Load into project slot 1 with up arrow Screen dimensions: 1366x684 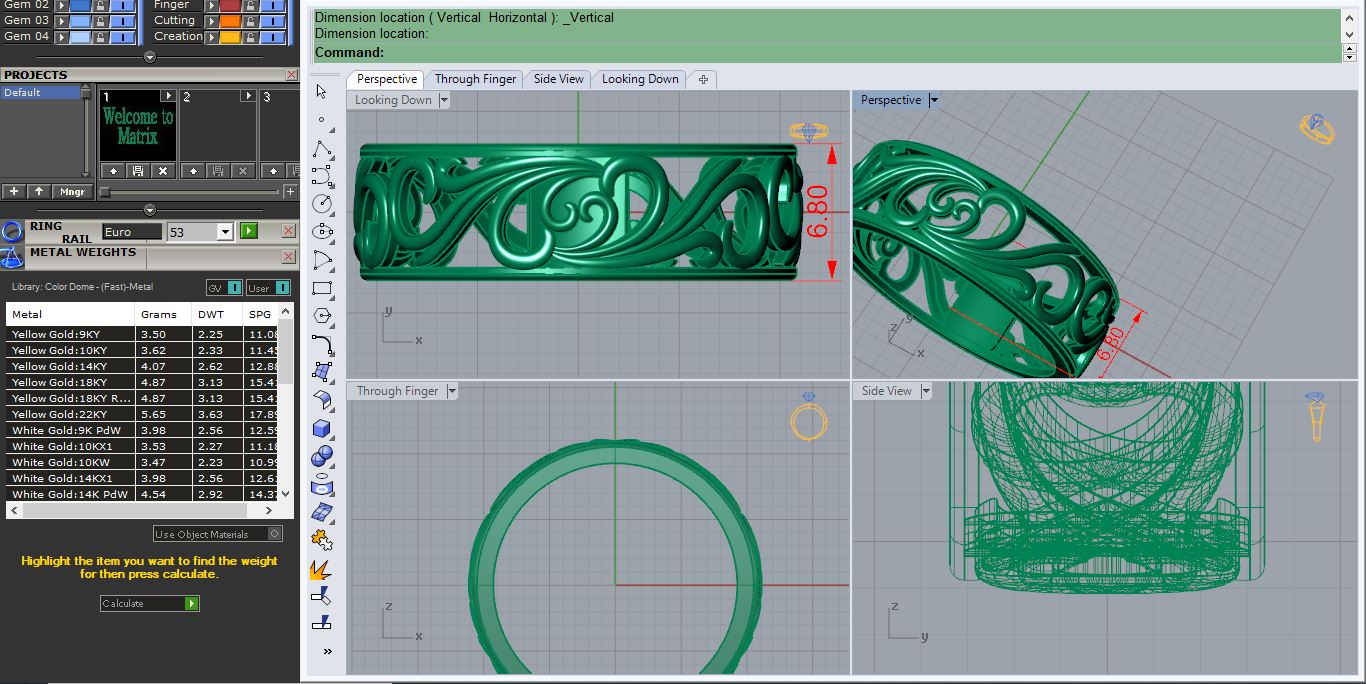click(x=111, y=171)
